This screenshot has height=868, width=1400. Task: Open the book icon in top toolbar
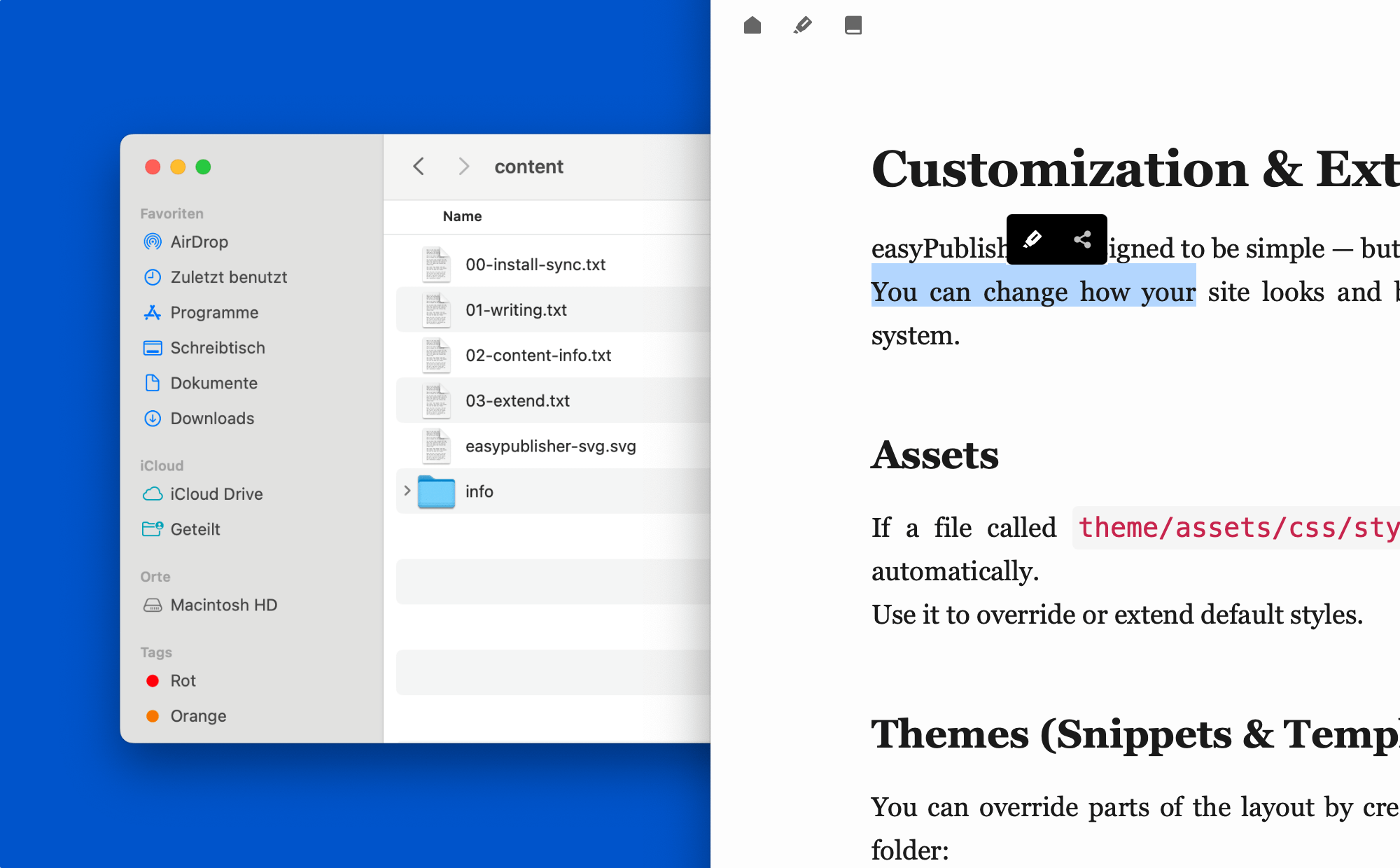tap(853, 26)
